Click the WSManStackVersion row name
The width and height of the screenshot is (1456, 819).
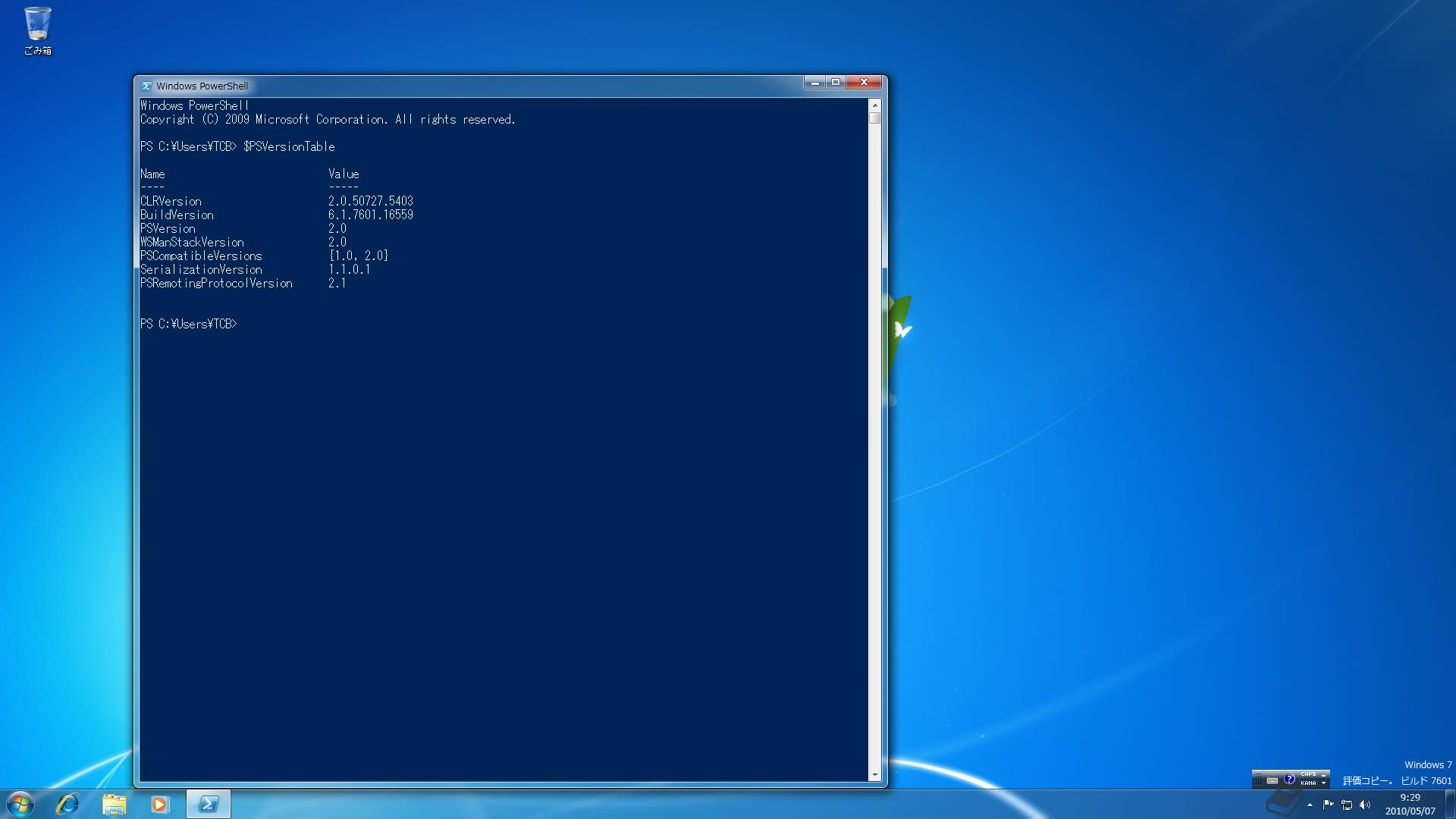click(192, 243)
